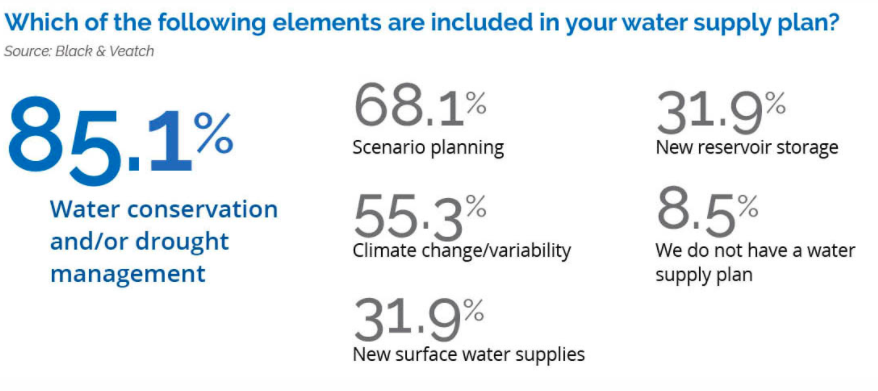Viewport: 878px width, 391px height.
Task: Click the Scenario planning label
Action: [428, 148]
